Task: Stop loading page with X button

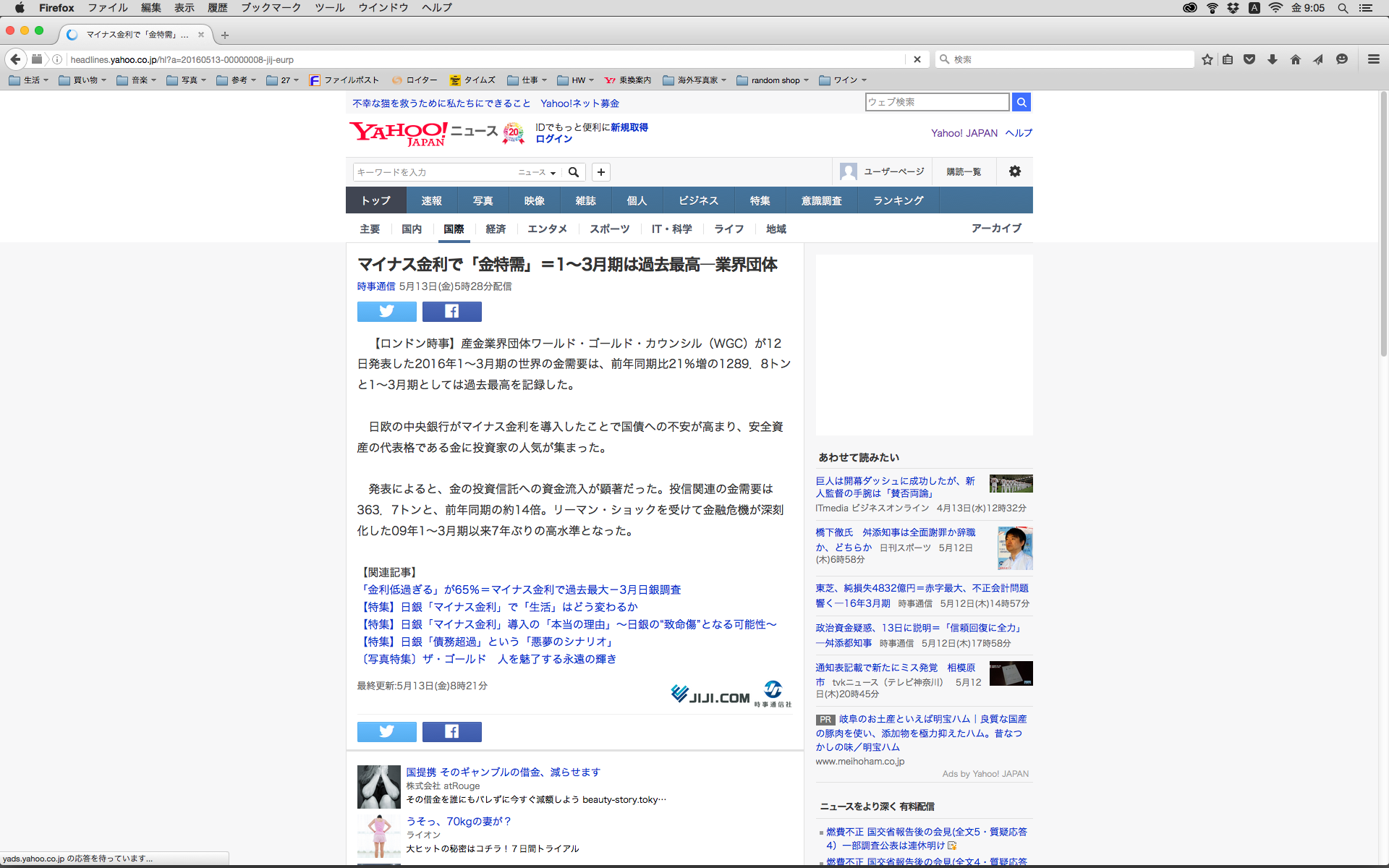Action: click(917, 59)
